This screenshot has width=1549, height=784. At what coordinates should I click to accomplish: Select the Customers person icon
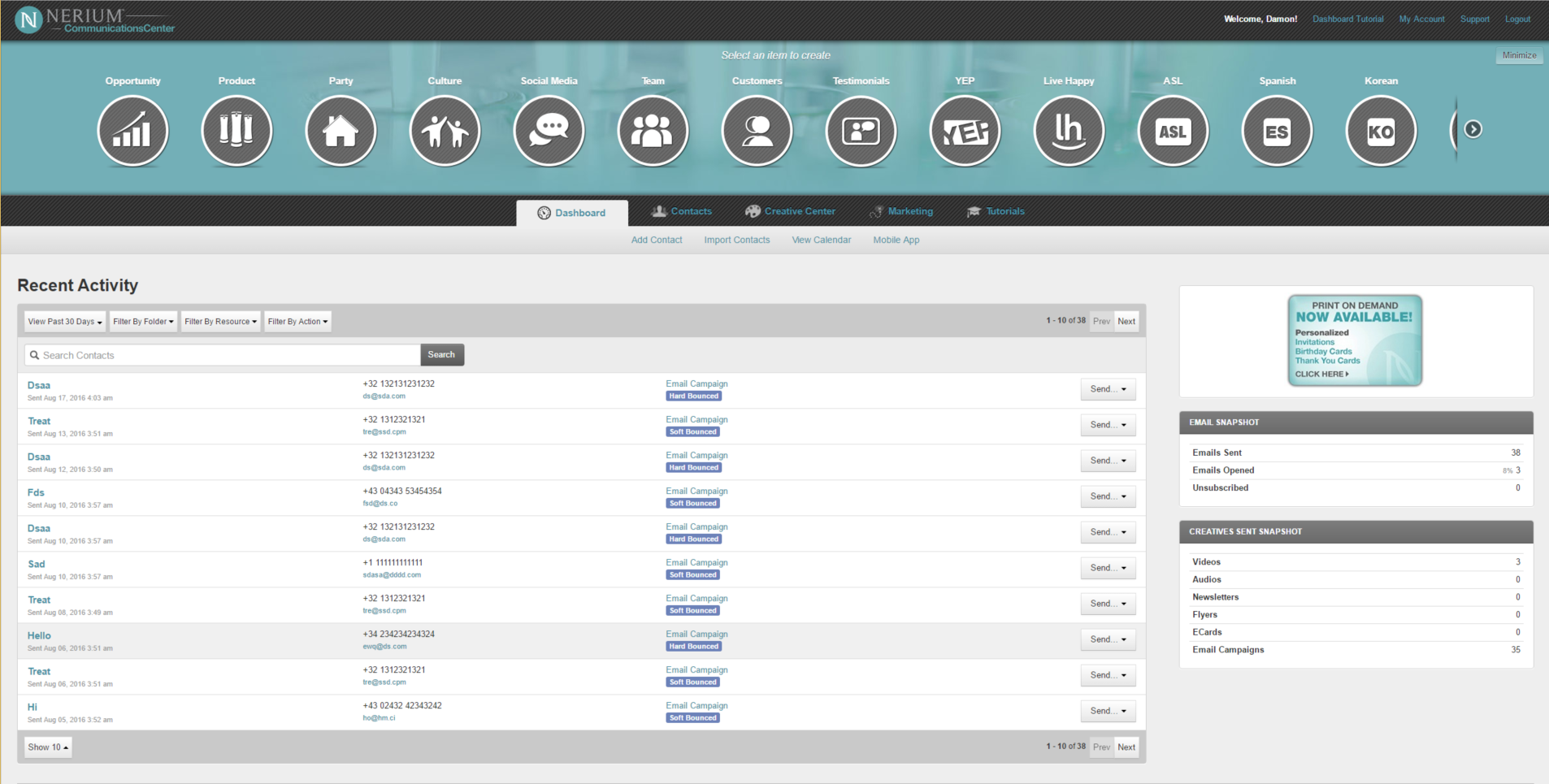[x=757, y=131]
